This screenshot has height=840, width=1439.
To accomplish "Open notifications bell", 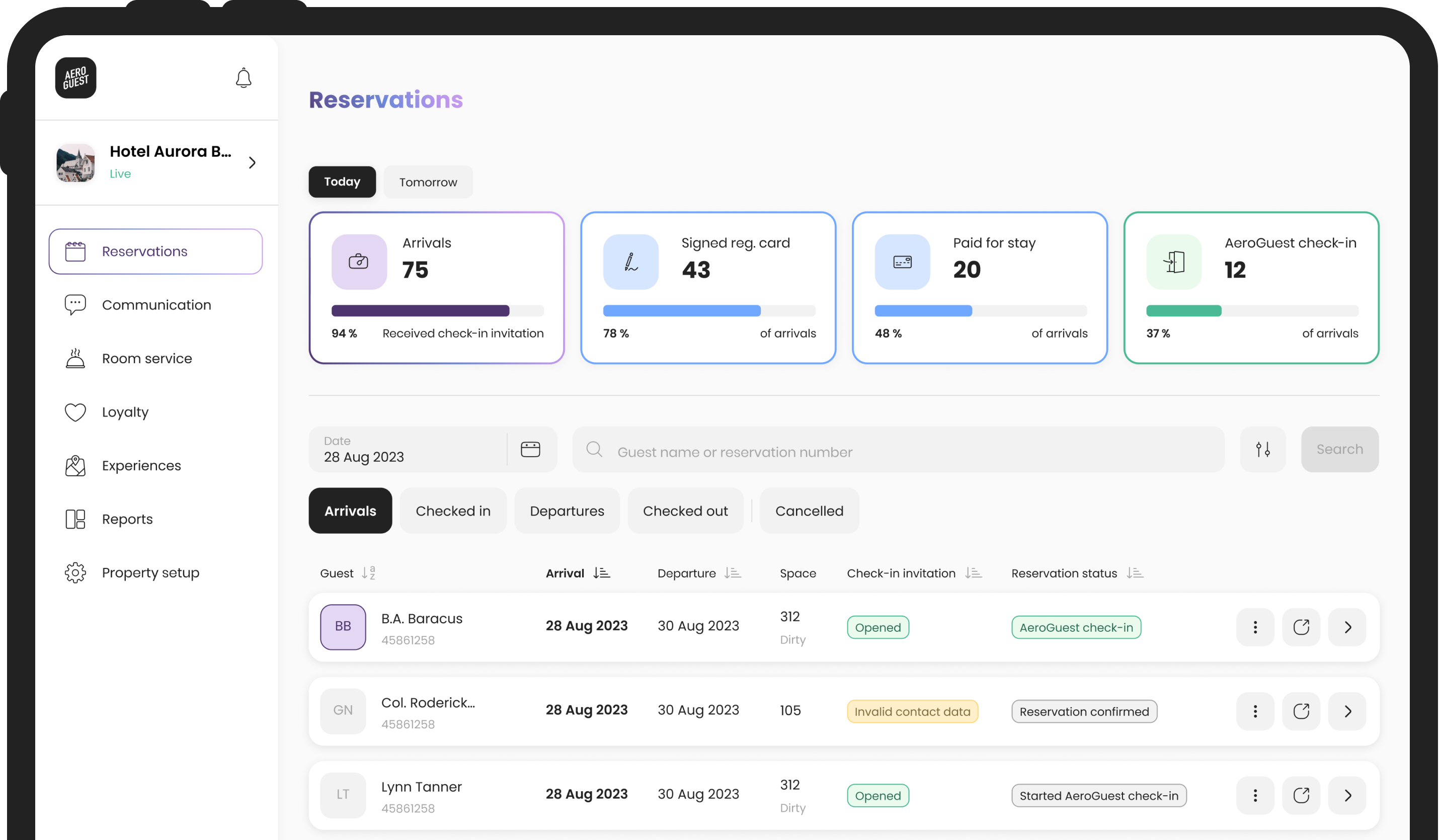I will click(x=243, y=77).
